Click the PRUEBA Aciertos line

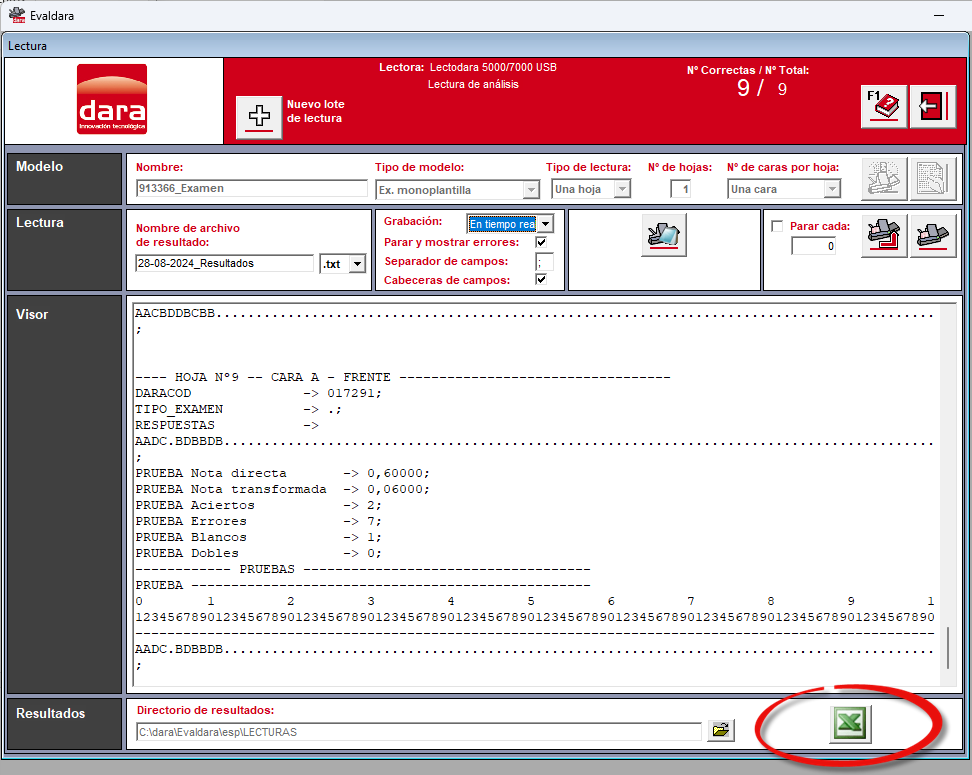[x=258, y=505]
